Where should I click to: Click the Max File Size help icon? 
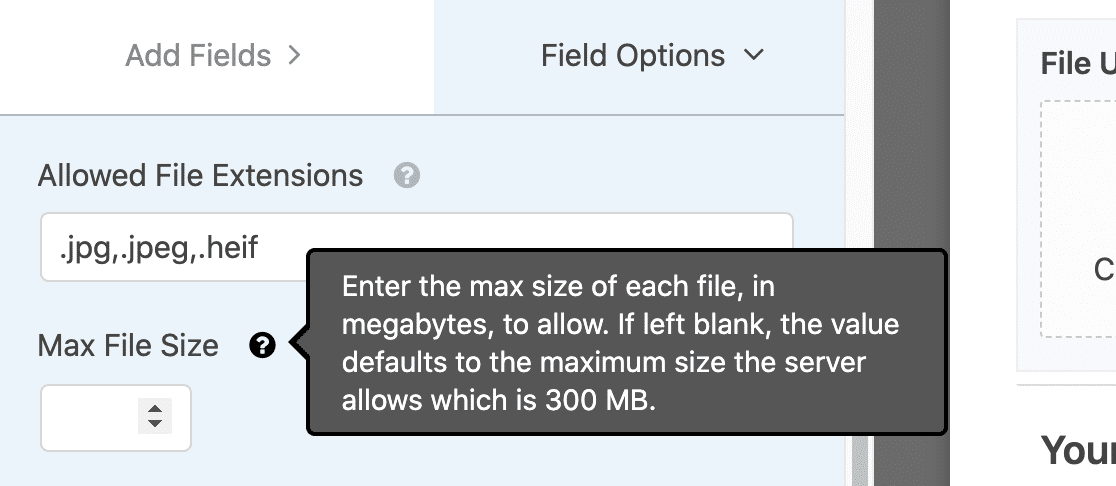coord(262,346)
